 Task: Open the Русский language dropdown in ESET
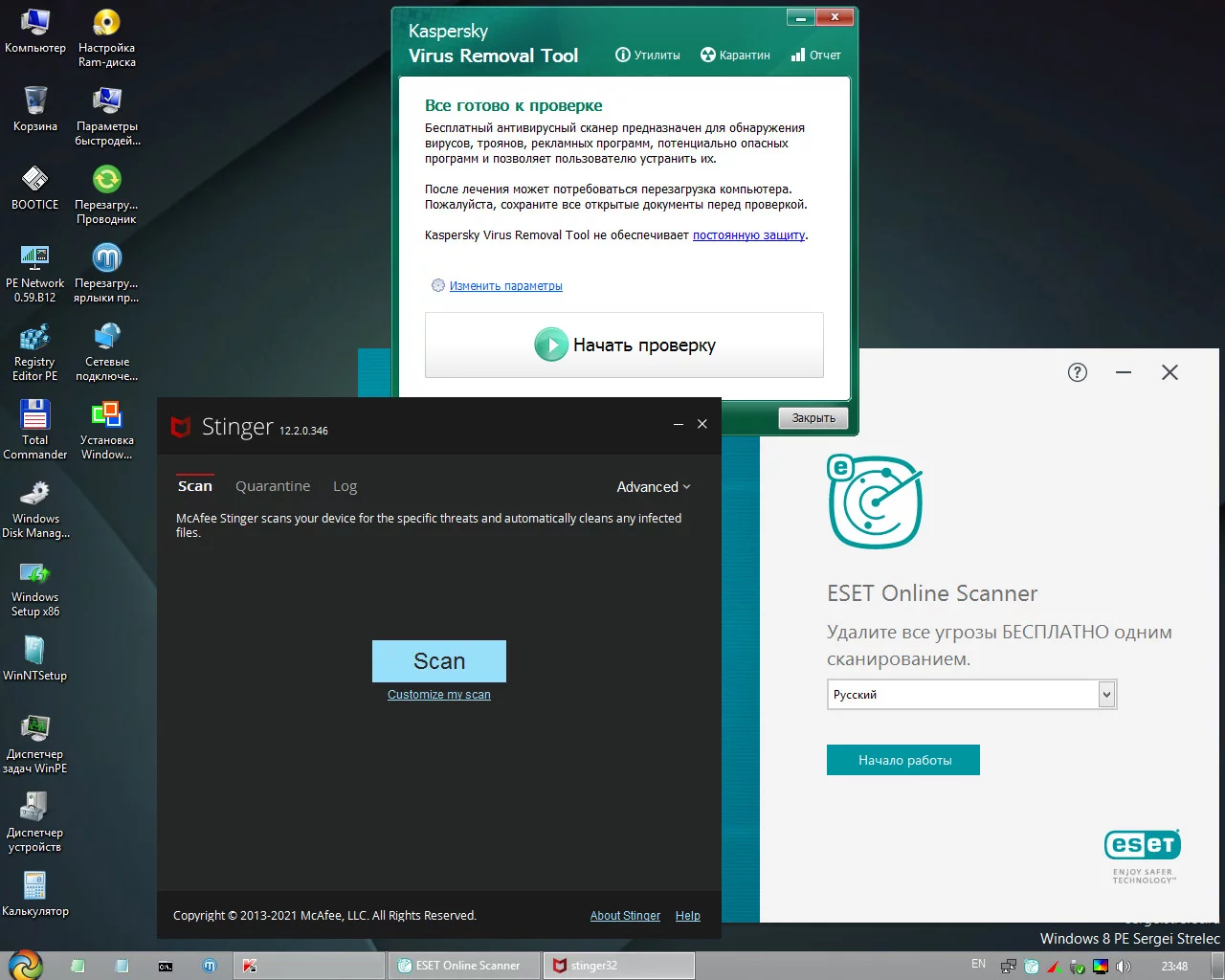coord(971,694)
